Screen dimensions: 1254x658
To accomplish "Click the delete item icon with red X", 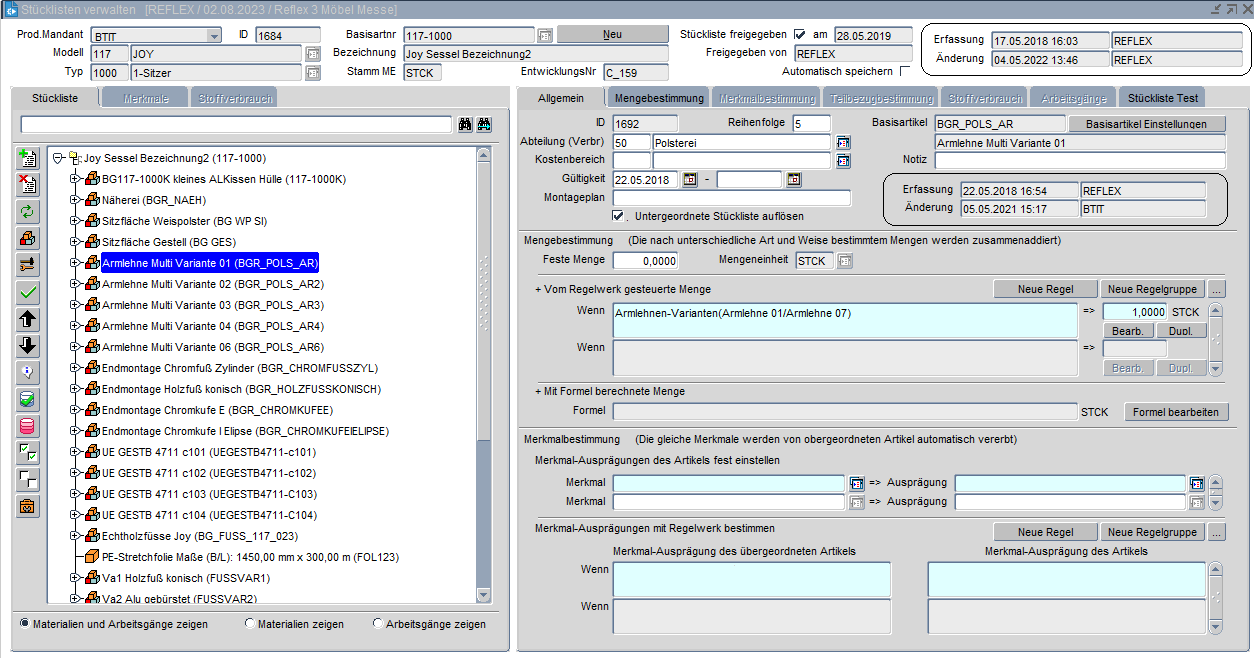I will (28, 185).
